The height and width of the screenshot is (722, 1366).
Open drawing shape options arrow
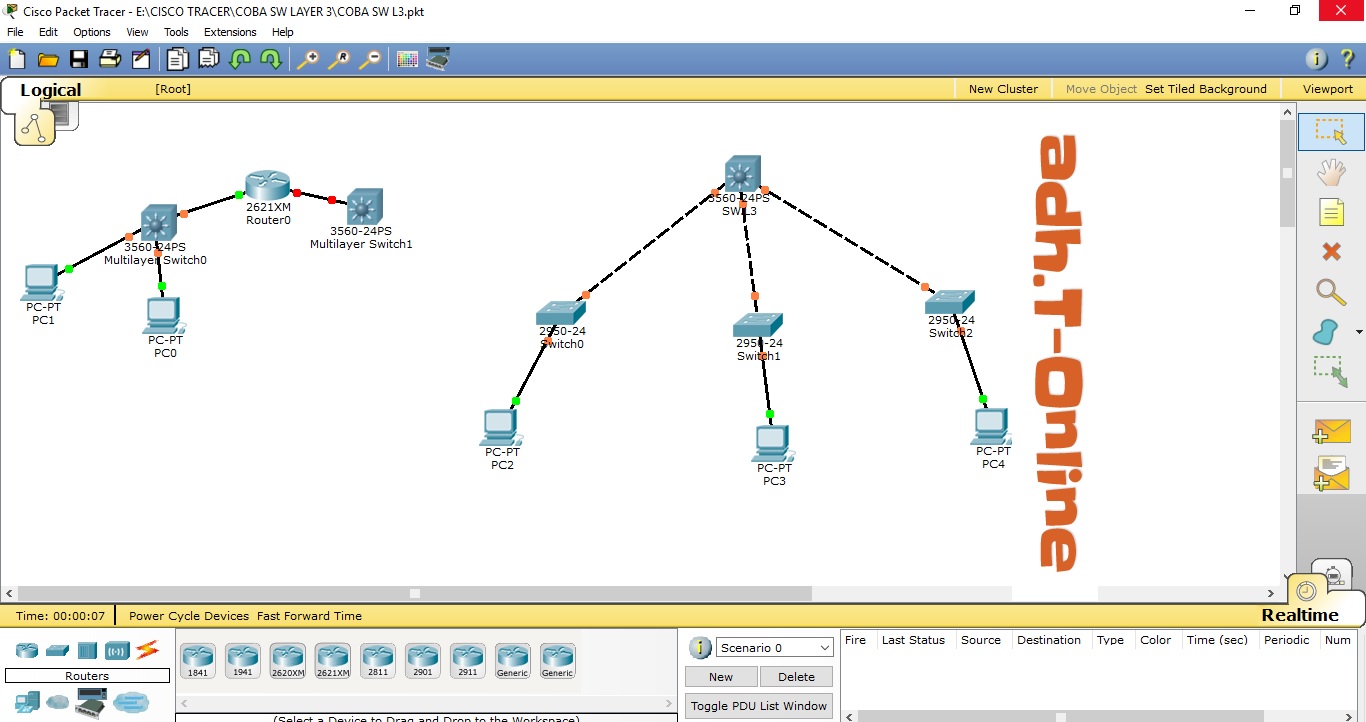[x=1358, y=332]
